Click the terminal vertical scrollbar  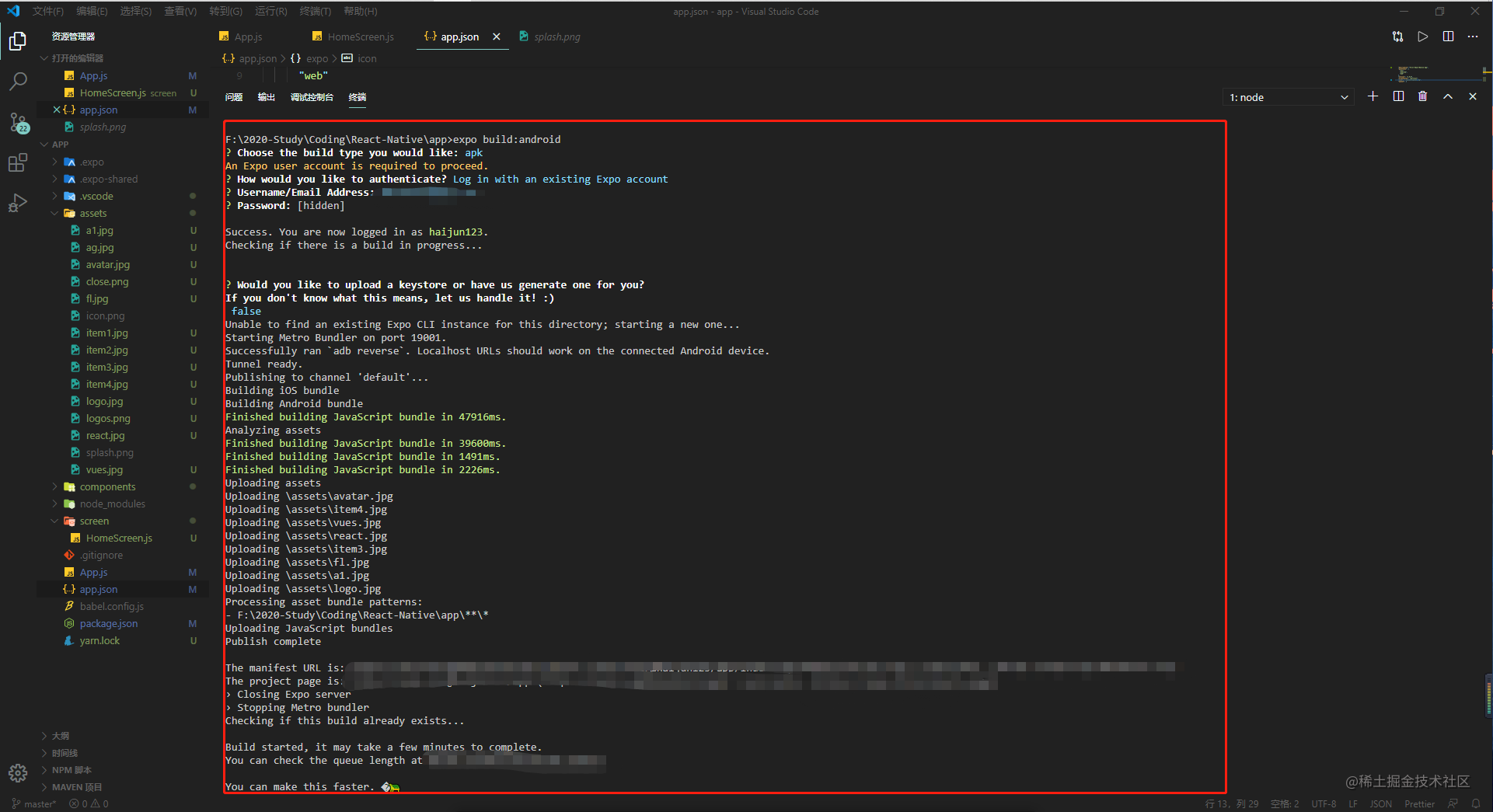[1488, 695]
